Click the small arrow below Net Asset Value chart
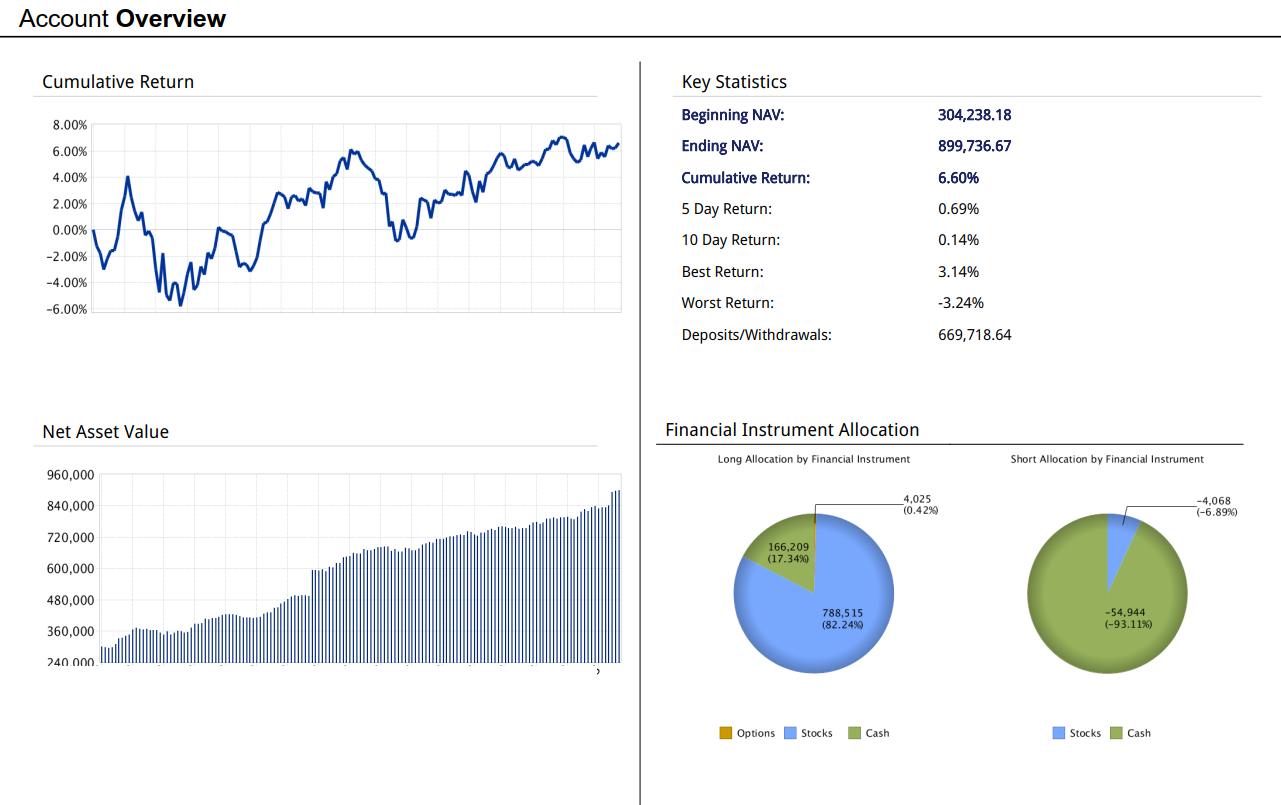This screenshot has height=805, width=1281. tap(598, 672)
